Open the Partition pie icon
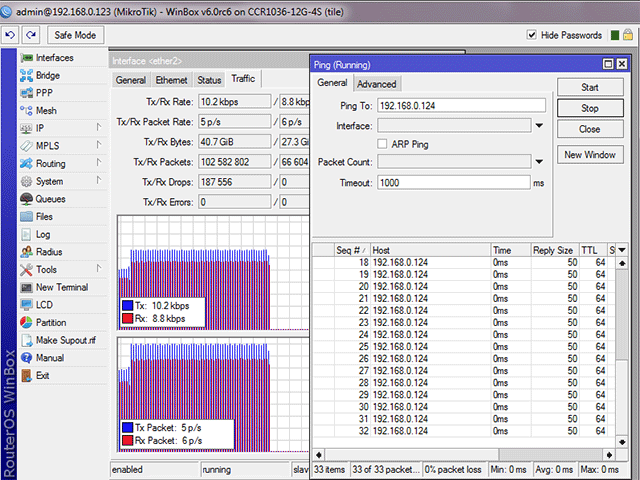Screen dimensions: 640x480 coord(27,322)
